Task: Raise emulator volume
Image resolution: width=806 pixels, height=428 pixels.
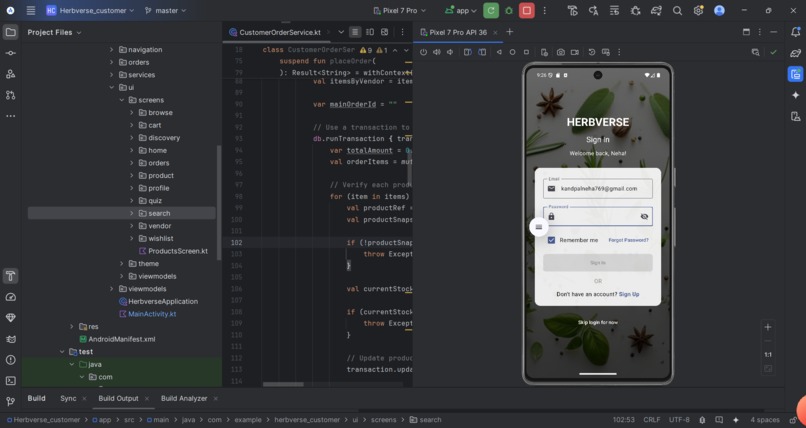Action: (x=436, y=52)
